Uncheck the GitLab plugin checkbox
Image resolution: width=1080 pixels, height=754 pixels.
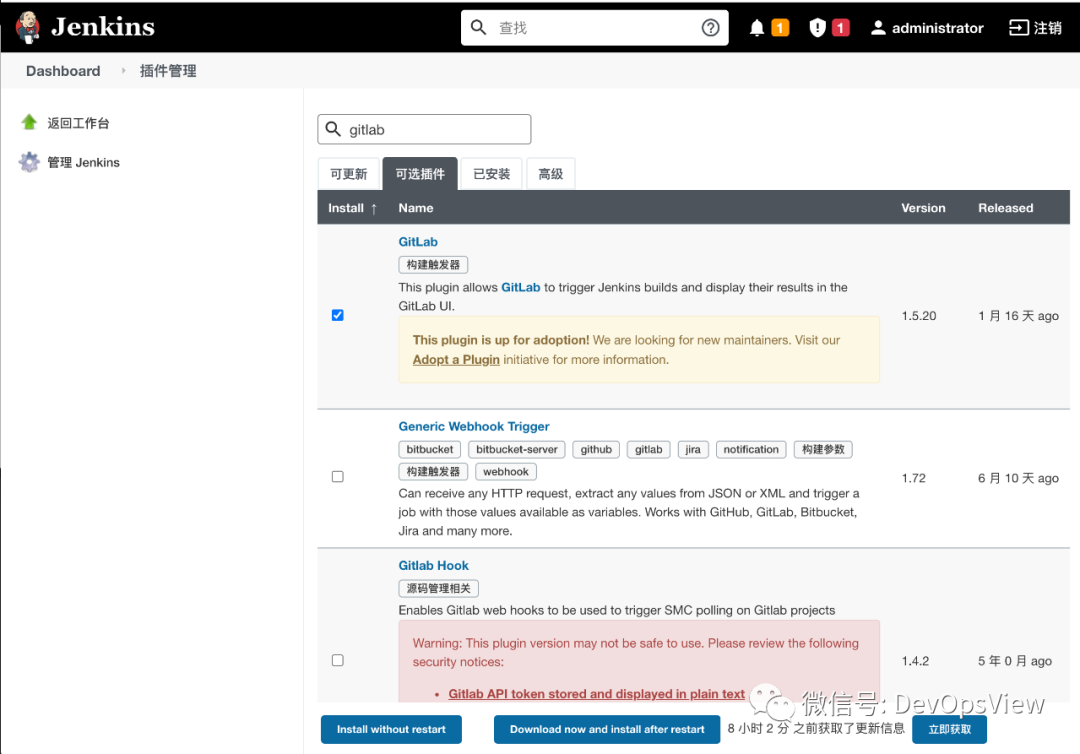coord(338,315)
